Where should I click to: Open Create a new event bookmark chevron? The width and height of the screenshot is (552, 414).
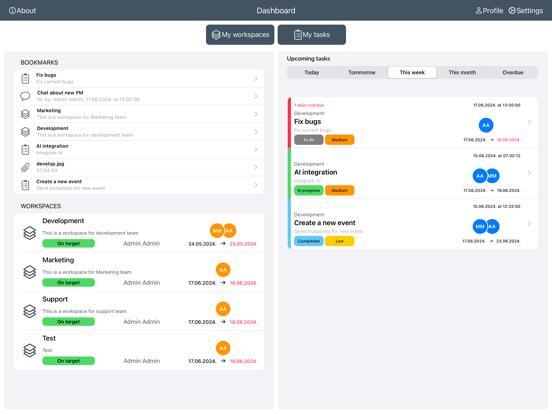click(x=256, y=185)
